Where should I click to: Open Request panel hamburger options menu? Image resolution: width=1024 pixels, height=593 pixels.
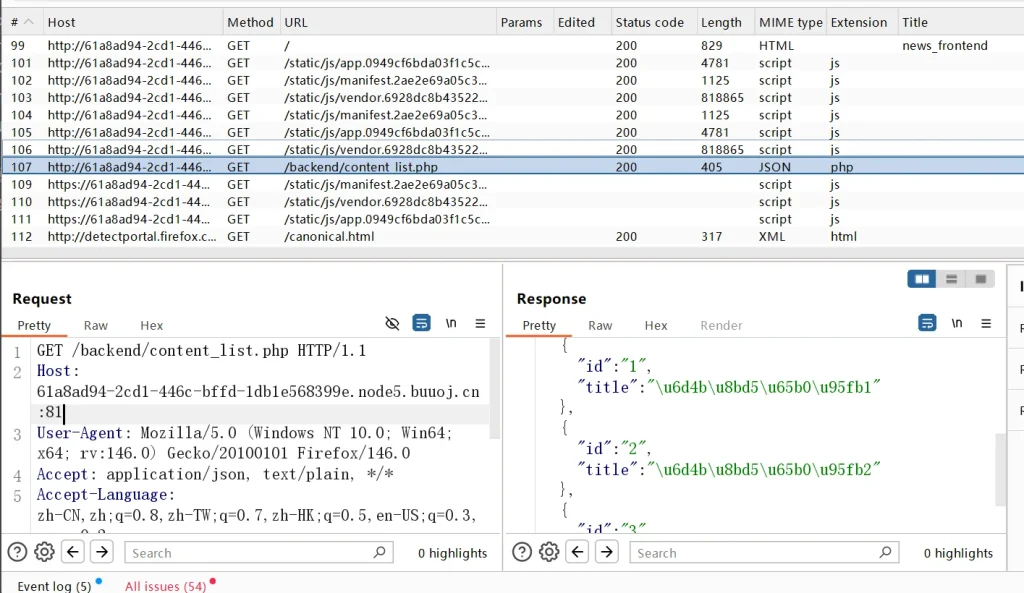tap(480, 323)
